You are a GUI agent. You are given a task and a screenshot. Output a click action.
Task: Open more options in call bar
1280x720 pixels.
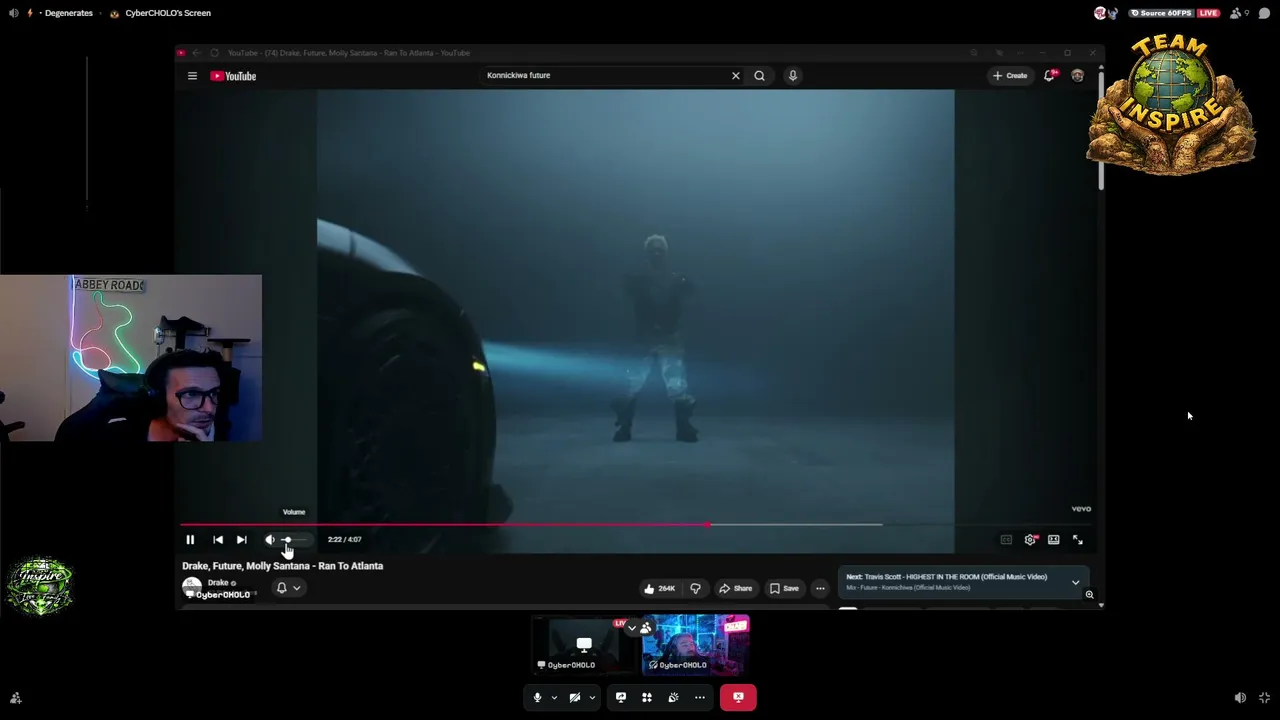(700, 697)
